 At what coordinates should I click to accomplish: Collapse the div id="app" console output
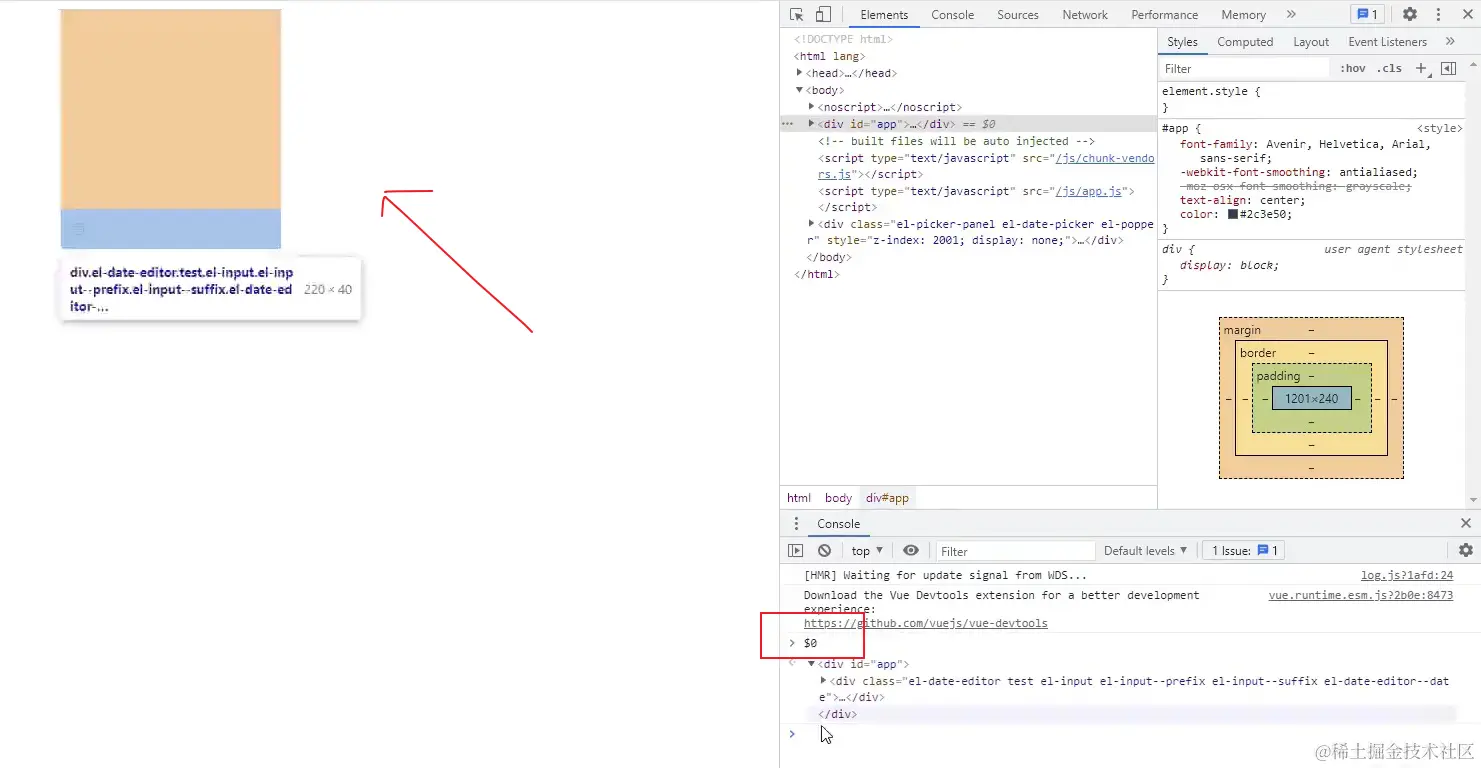(x=811, y=664)
